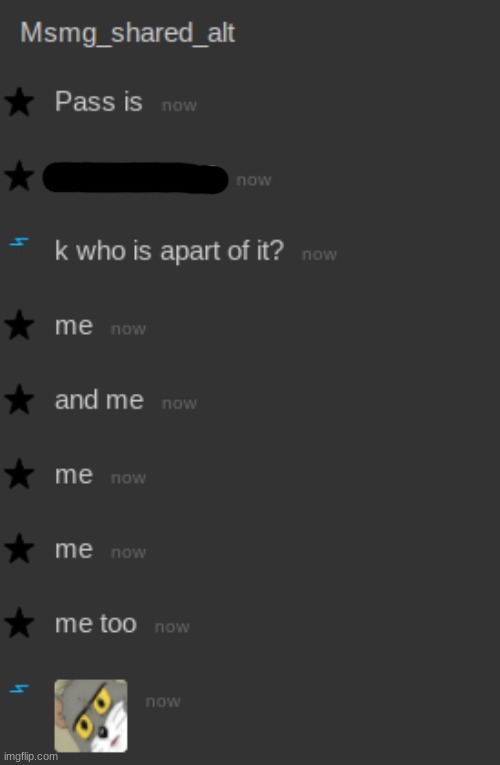Click the blue lightning icon beside 'k who is apart of it?'
The width and height of the screenshot is (500, 765).
(x=19, y=242)
